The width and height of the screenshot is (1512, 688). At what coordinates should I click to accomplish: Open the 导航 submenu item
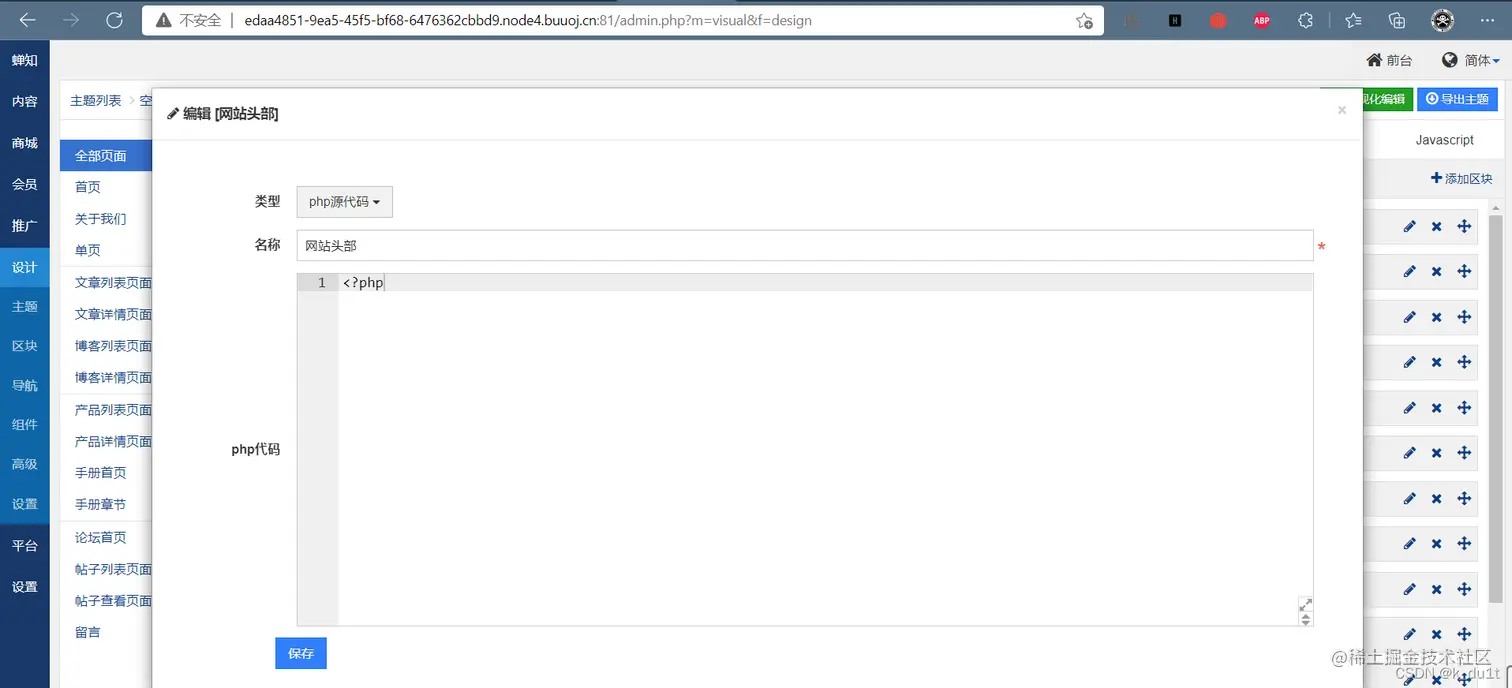point(25,385)
